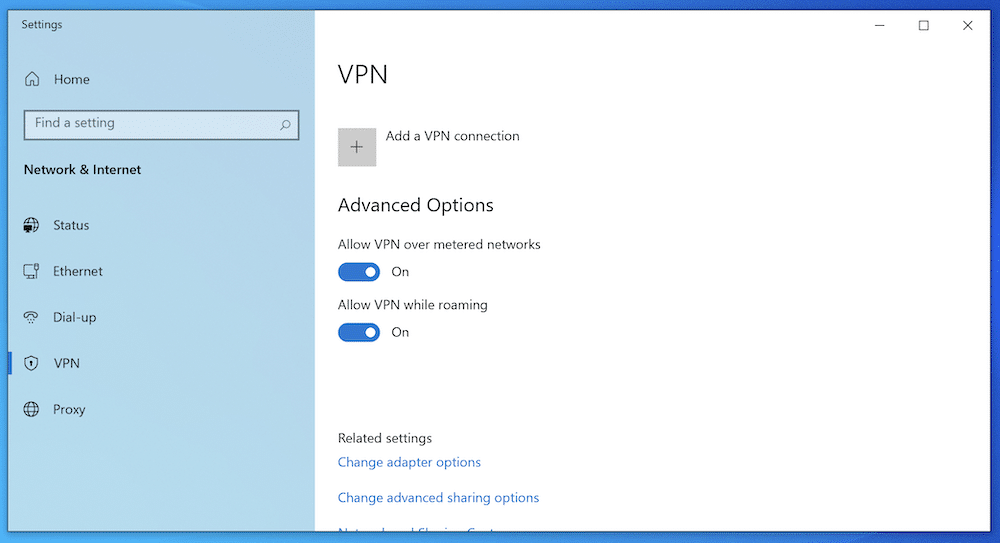
Task: Open Change adapter options link
Action: pyautogui.click(x=409, y=462)
